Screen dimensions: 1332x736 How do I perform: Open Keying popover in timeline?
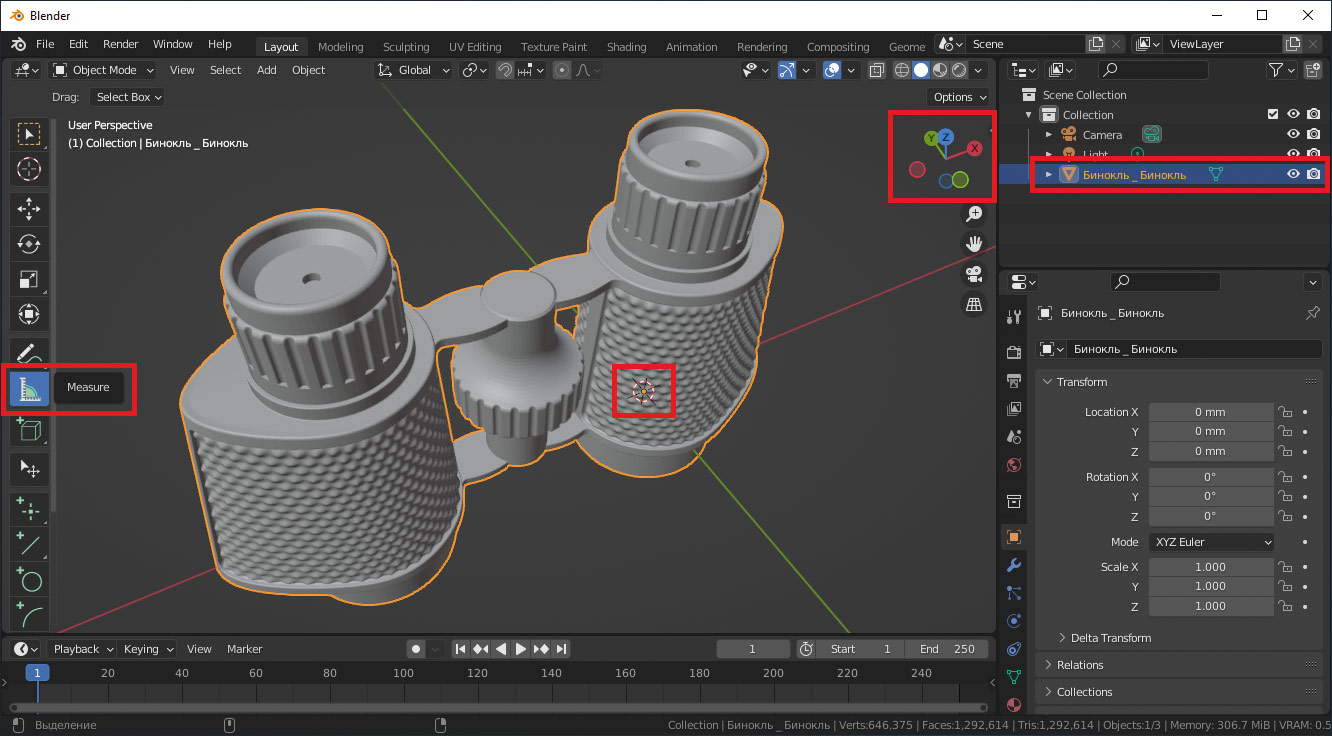pos(147,649)
